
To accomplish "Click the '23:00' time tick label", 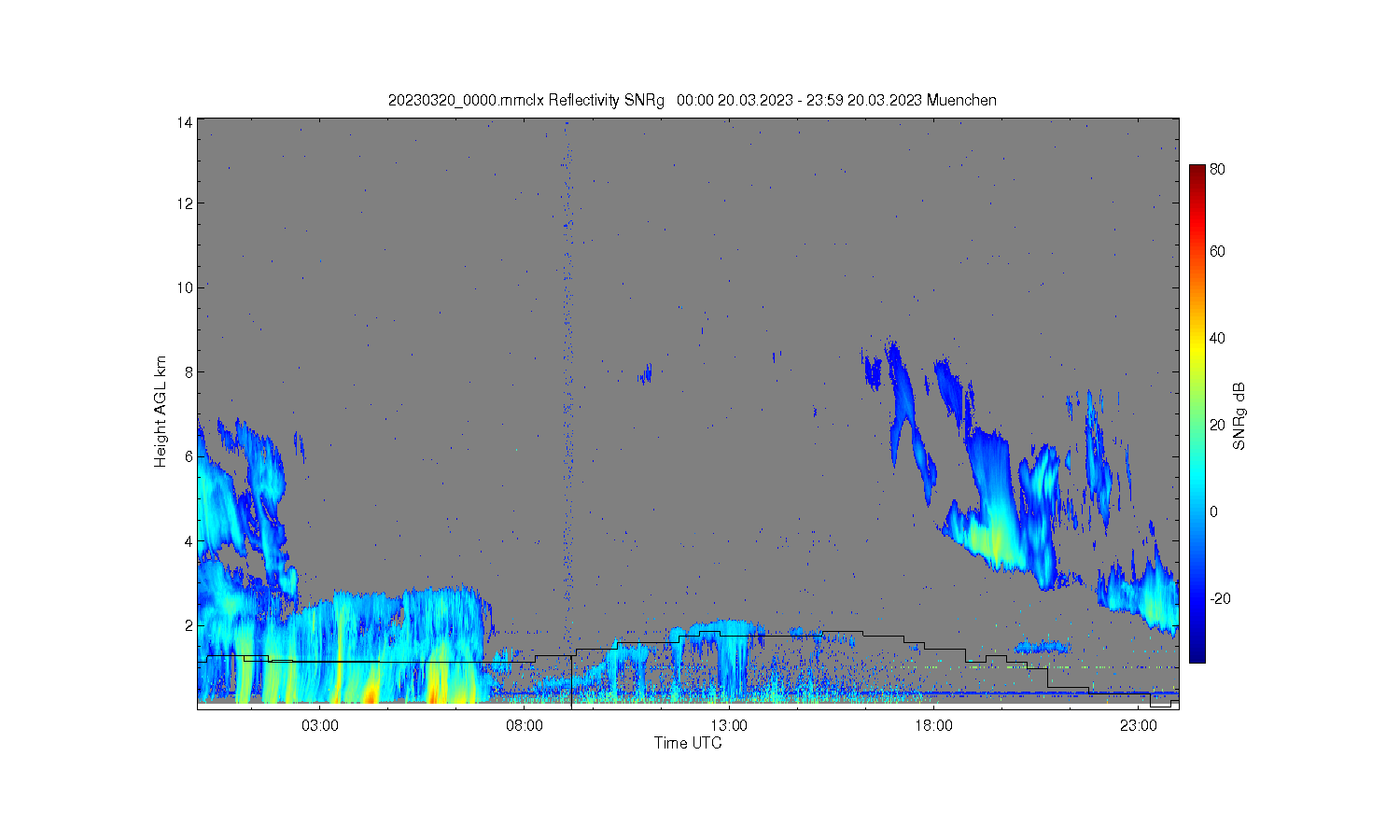I will coord(1138,726).
